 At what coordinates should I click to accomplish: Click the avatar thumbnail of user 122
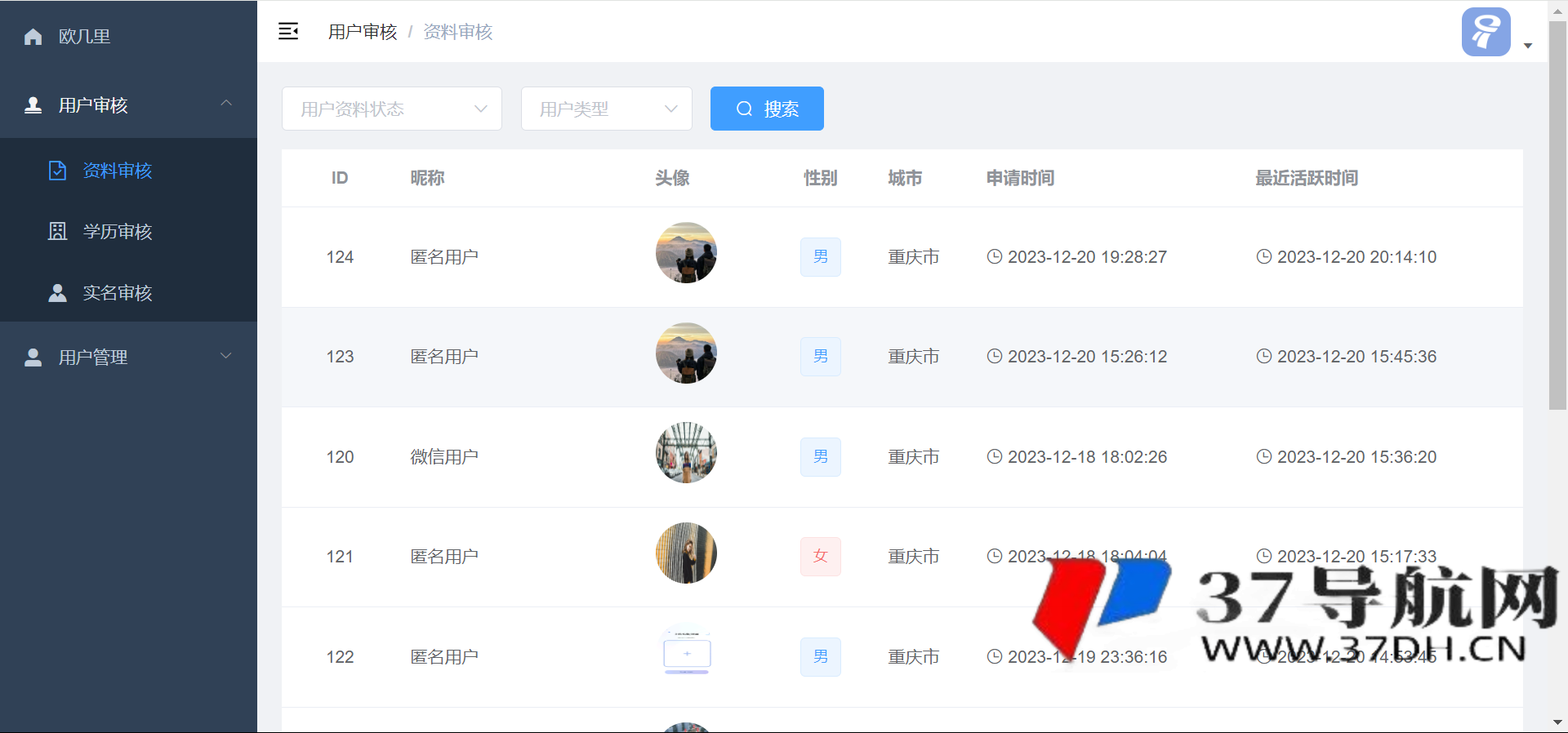(x=686, y=653)
